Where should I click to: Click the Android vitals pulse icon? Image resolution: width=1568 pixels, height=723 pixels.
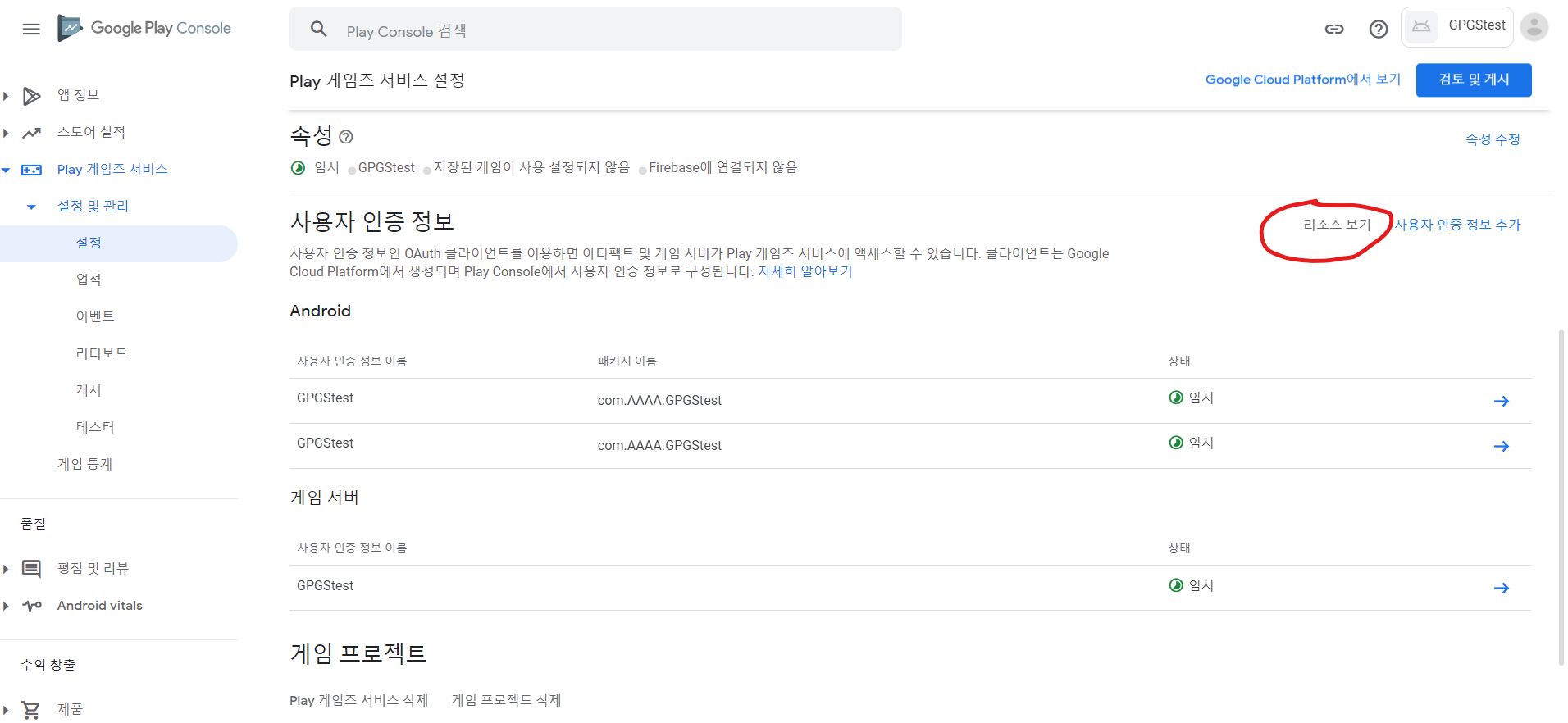(31, 606)
